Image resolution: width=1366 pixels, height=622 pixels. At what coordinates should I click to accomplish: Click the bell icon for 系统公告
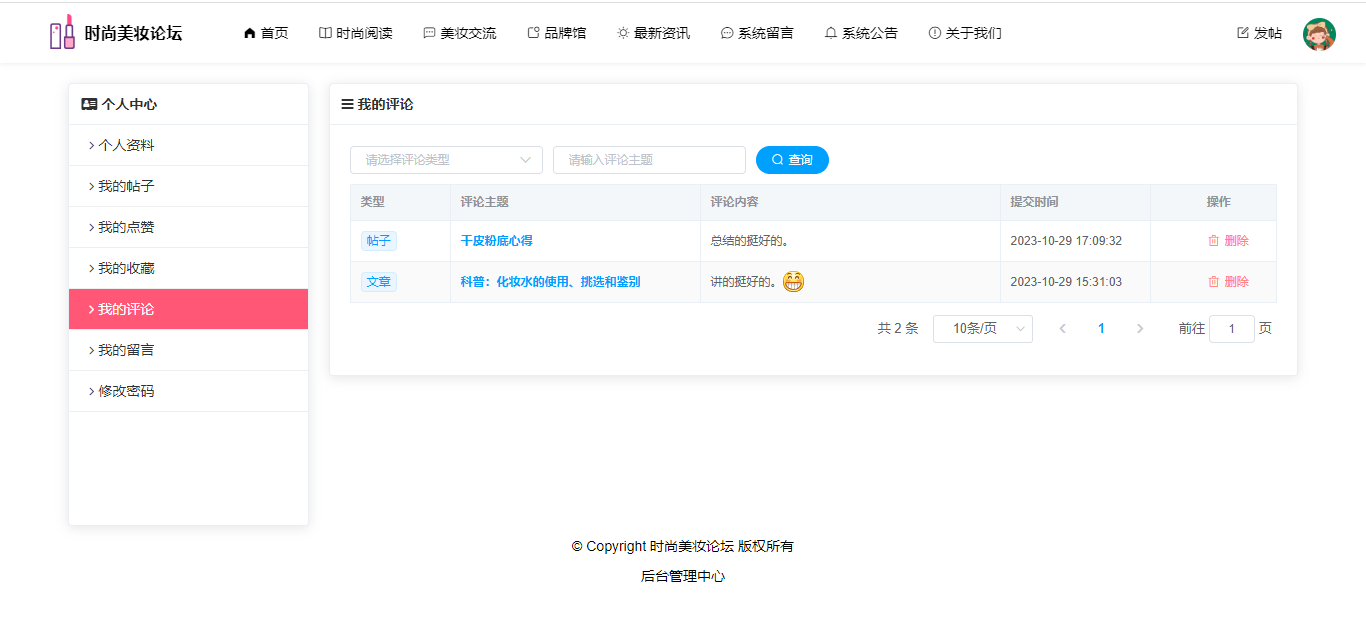click(830, 33)
